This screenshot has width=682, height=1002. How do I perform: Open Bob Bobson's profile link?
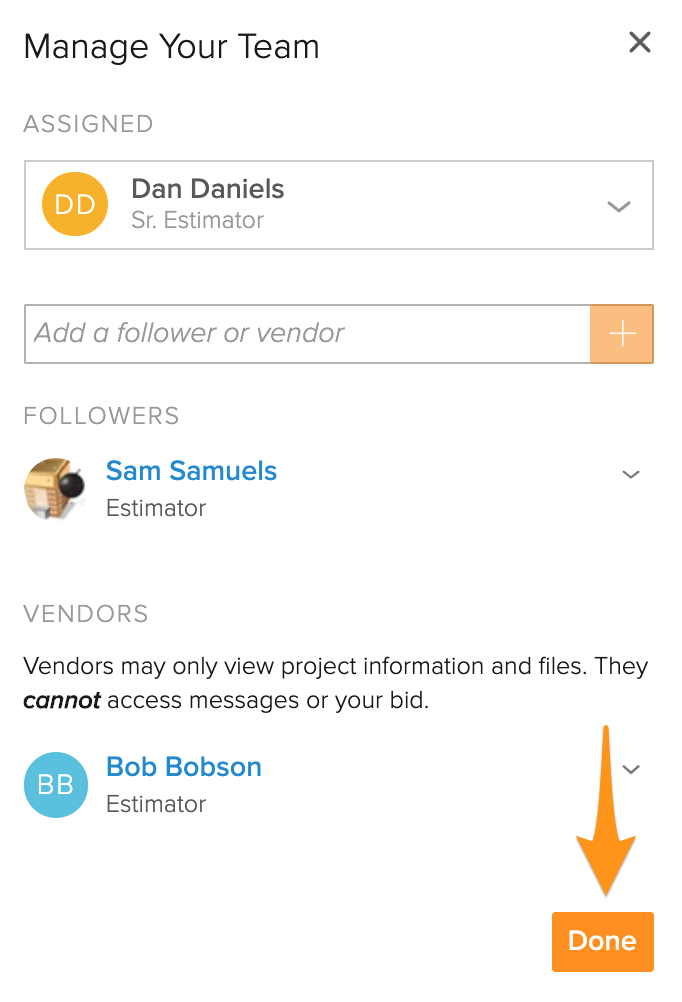(x=184, y=767)
